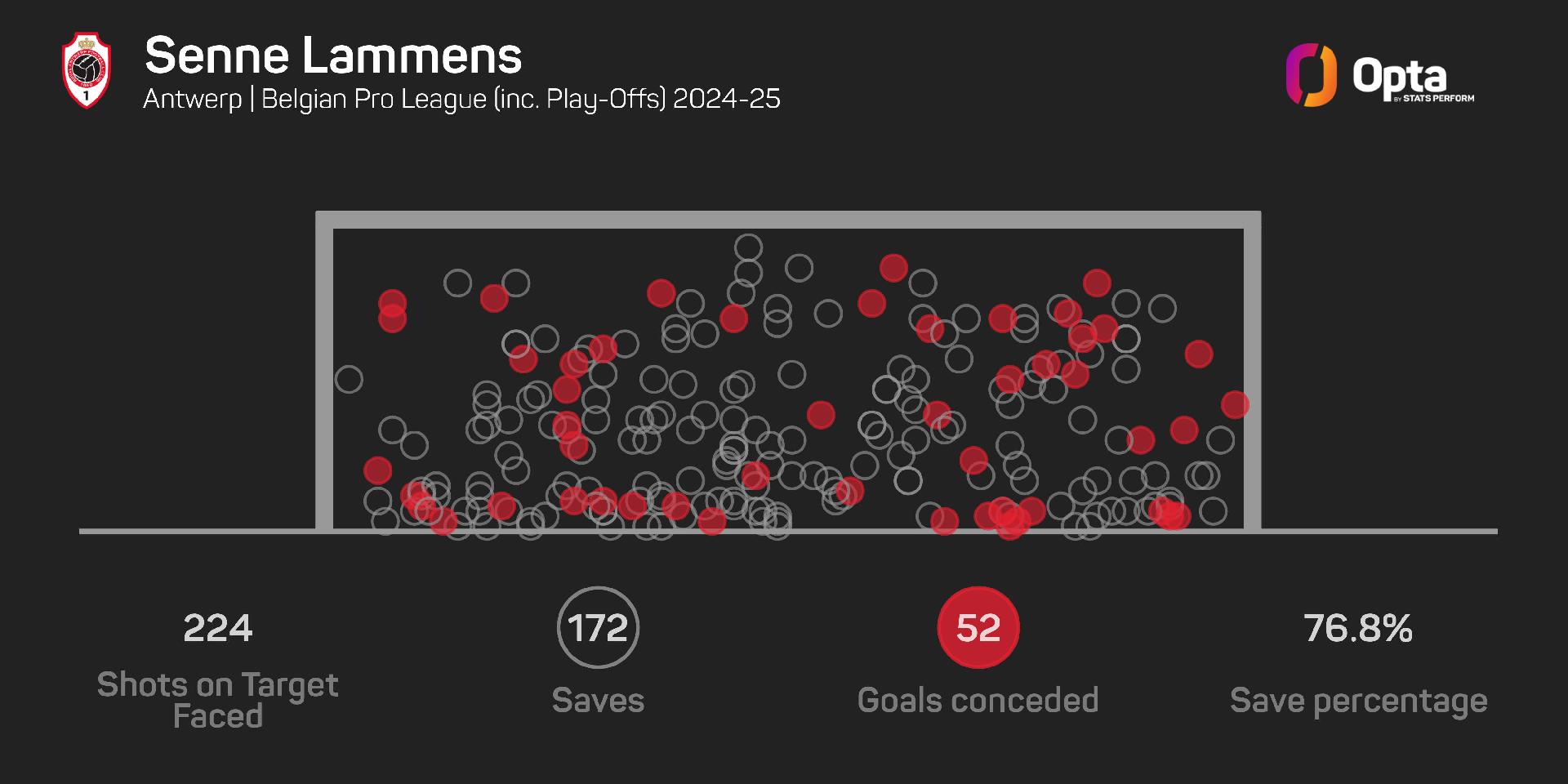
Task: Click the Saves label
Action: tap(598, 700)
